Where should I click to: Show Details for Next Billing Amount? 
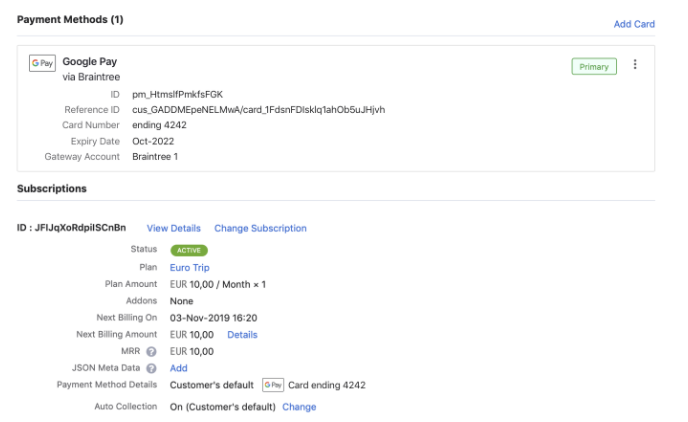(x=242, y=334)
